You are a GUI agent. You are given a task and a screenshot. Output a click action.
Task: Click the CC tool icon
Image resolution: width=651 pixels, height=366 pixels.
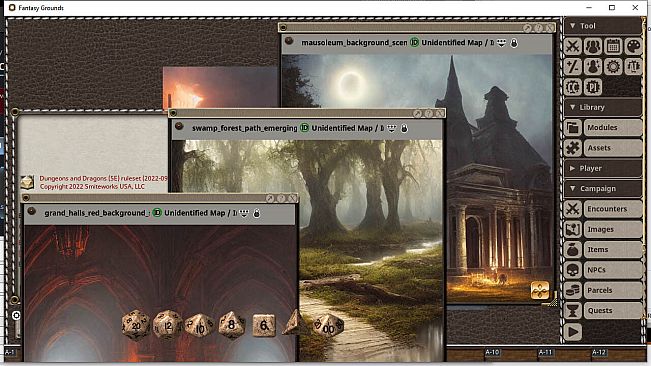click(x=573, y=87)
